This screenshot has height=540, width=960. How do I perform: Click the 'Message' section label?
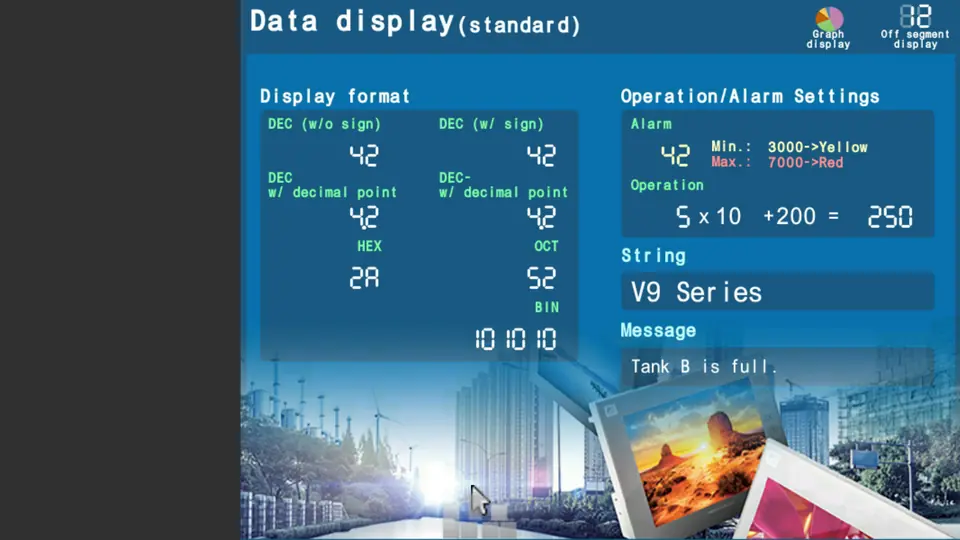pos(658,331)
